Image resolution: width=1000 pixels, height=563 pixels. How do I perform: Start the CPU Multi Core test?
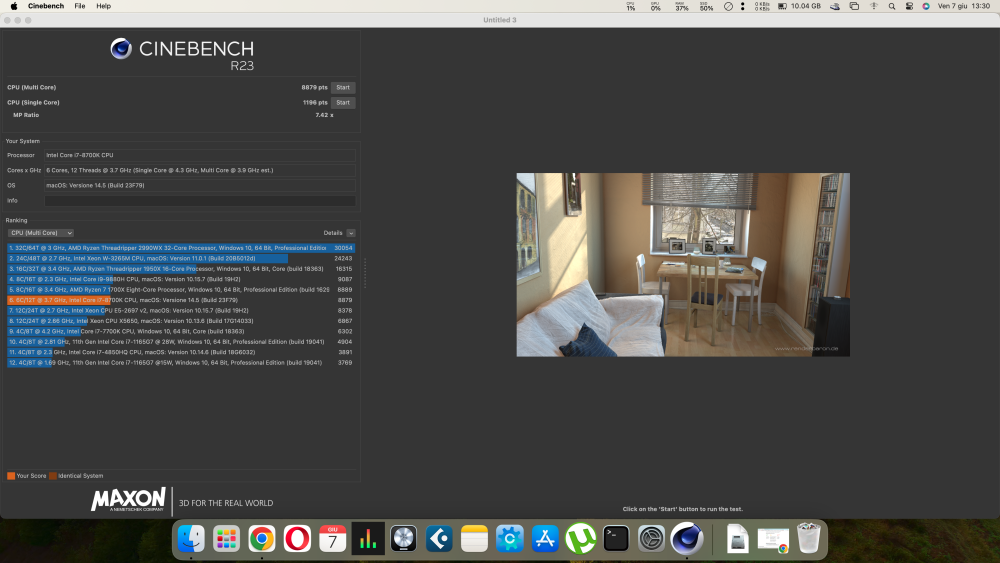click(x=343, y=87)
